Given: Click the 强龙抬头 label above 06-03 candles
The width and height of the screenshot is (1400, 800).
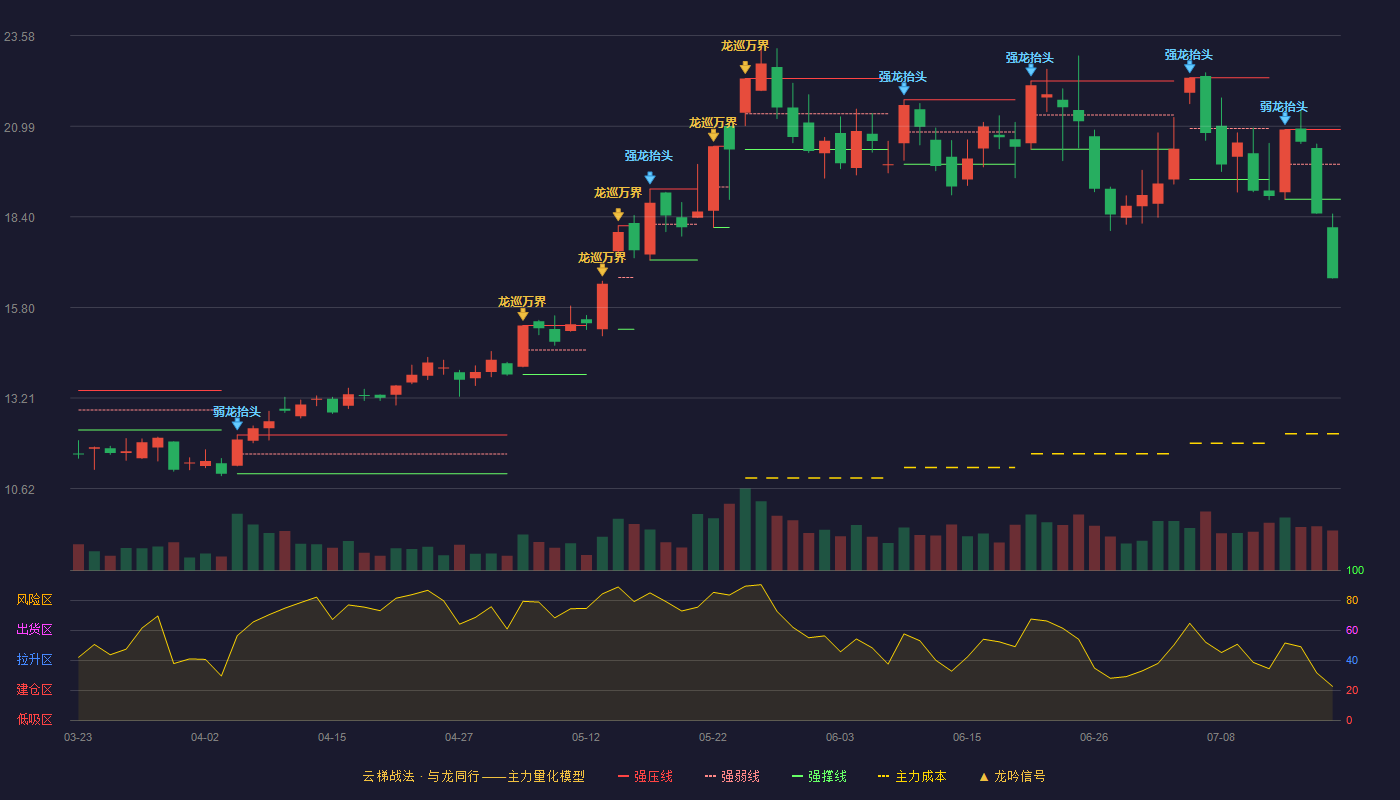Looking at the screenshot, I should pos(903,77).
